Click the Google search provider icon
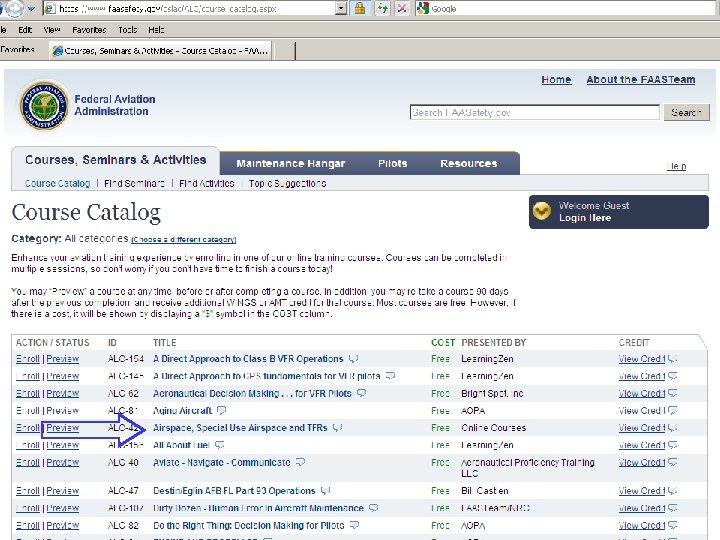The height and width of the screenshot is (540, 720). tap(423, 8)
